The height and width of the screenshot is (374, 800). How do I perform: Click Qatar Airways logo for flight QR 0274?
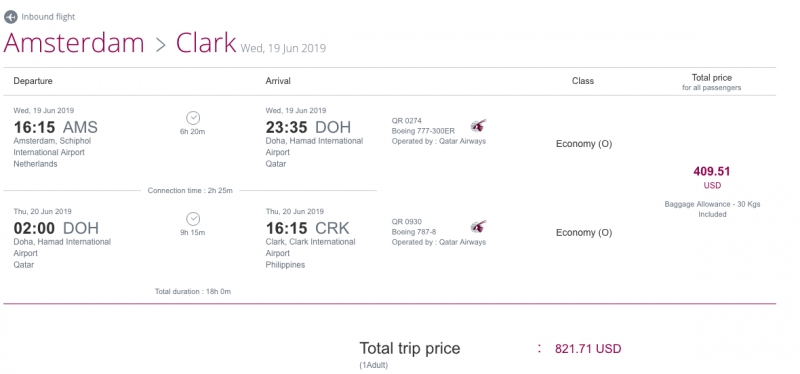478,126
